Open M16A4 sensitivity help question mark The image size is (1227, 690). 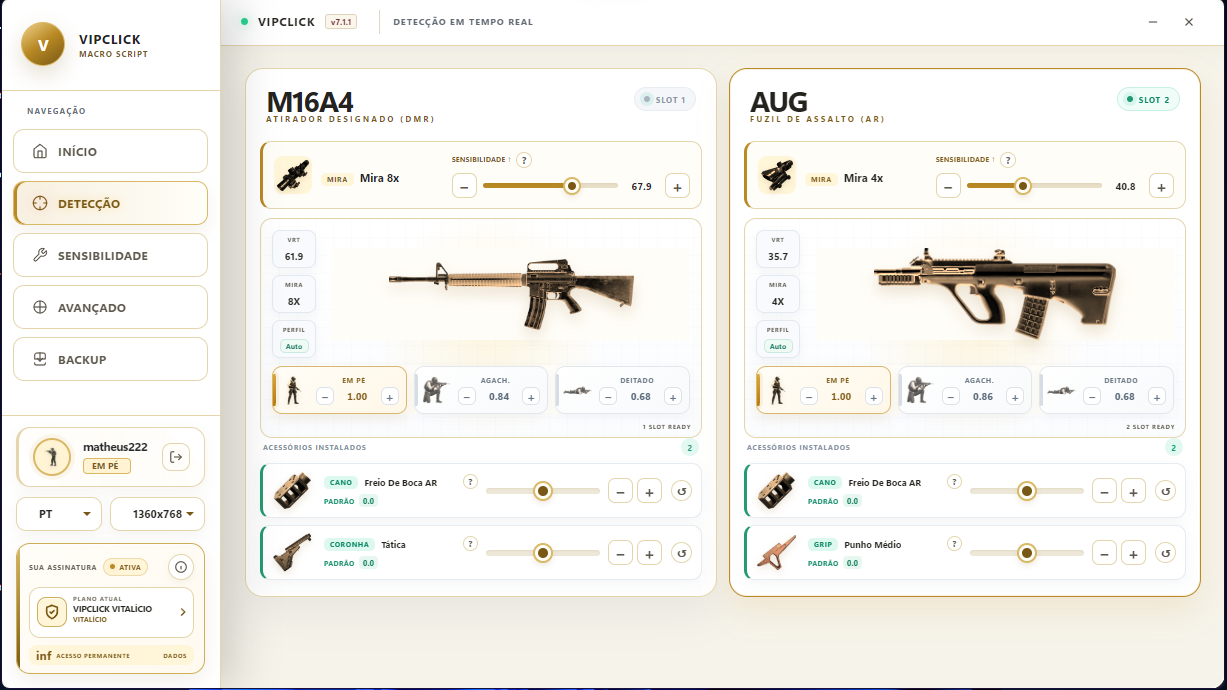[x=523, y=160]
